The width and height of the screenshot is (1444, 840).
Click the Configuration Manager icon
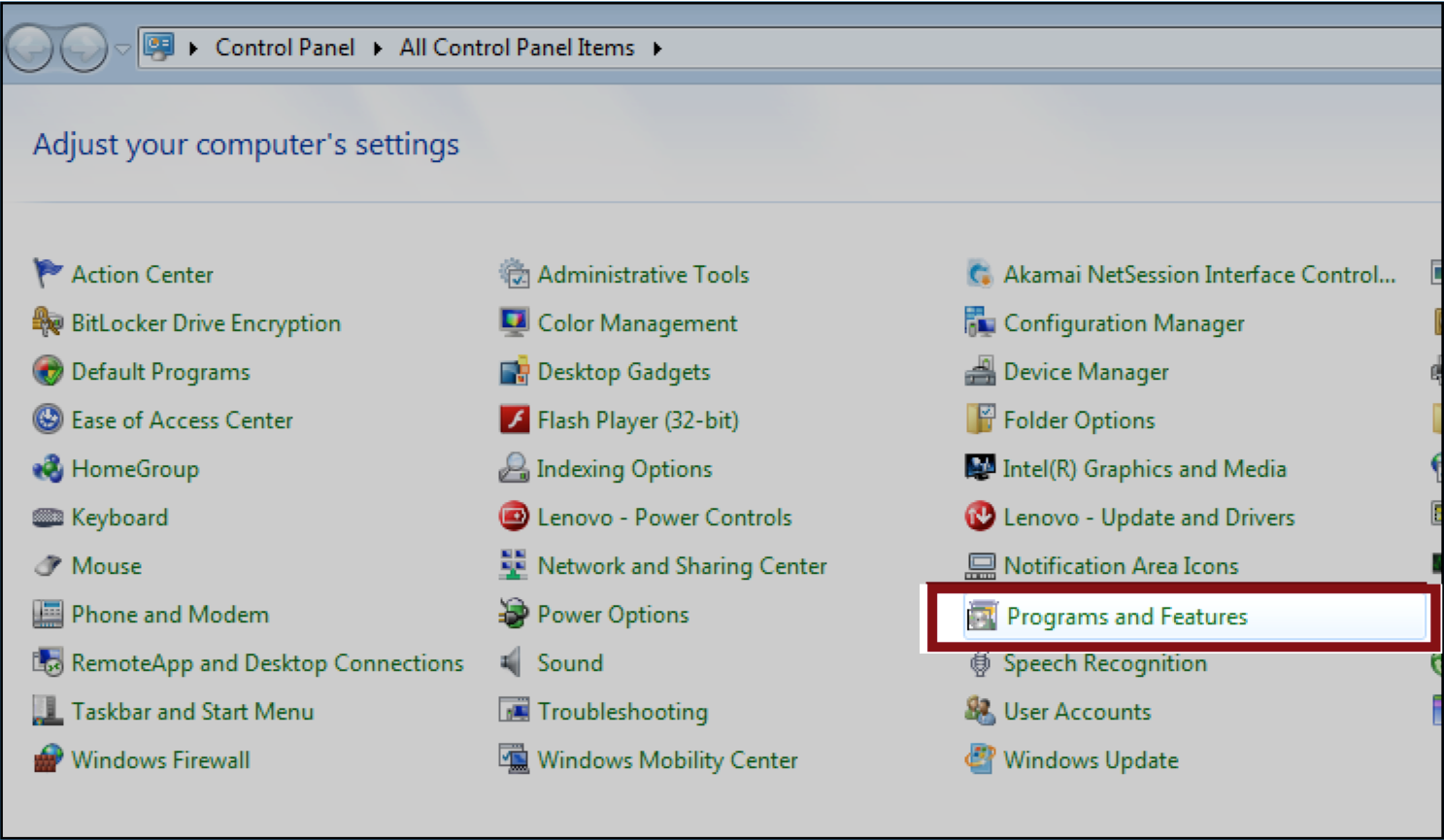click(x=980, y=322)
